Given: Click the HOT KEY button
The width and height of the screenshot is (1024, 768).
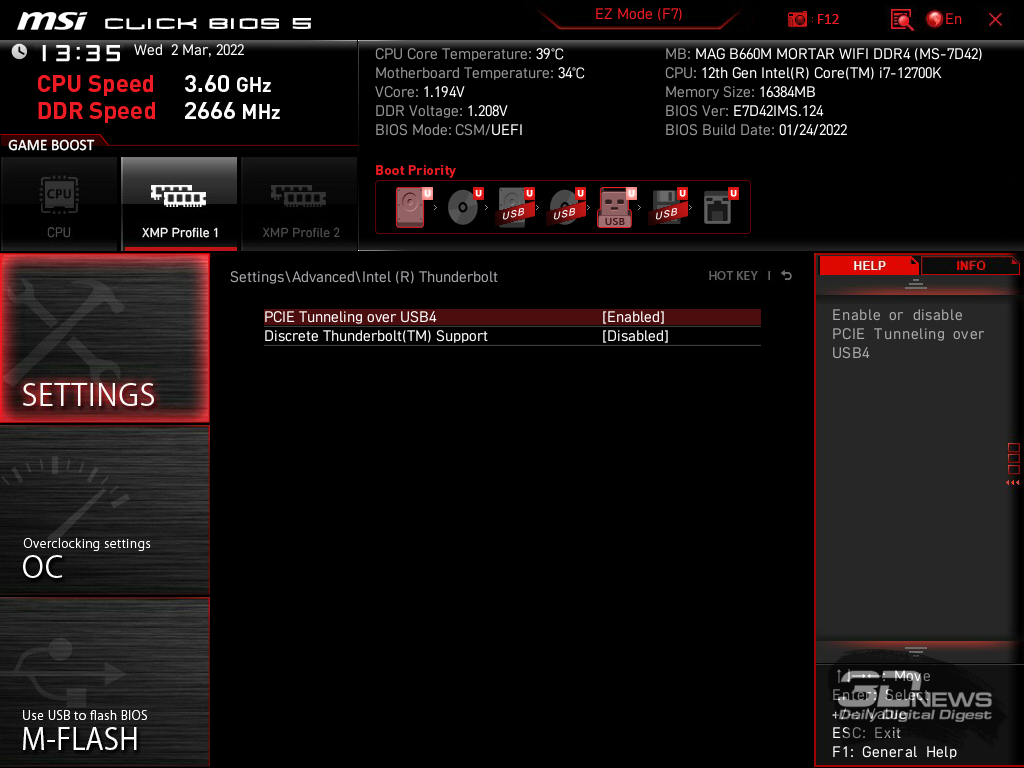Looking at the screenshot, I should point(733,276).
